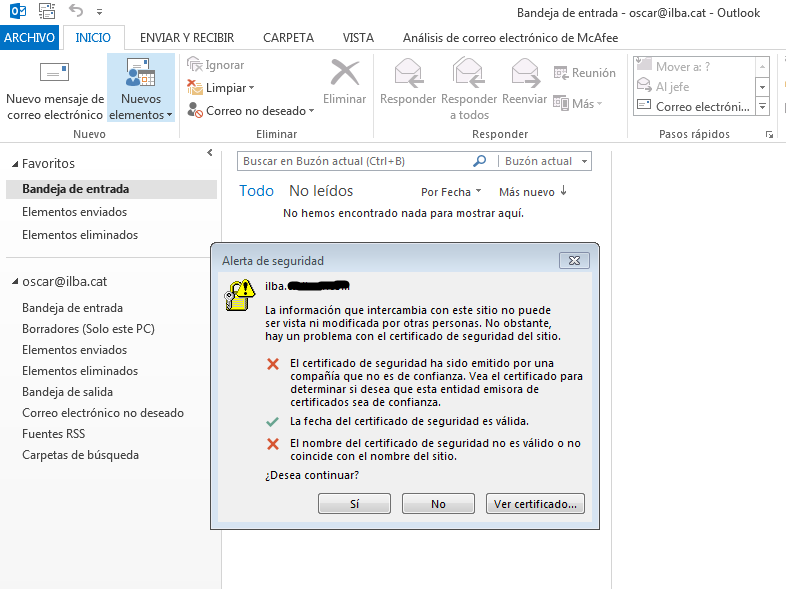This screenshot has width=786, height=589.
Task: Click the Reenviar envelope icon
Action: (525, 72)
